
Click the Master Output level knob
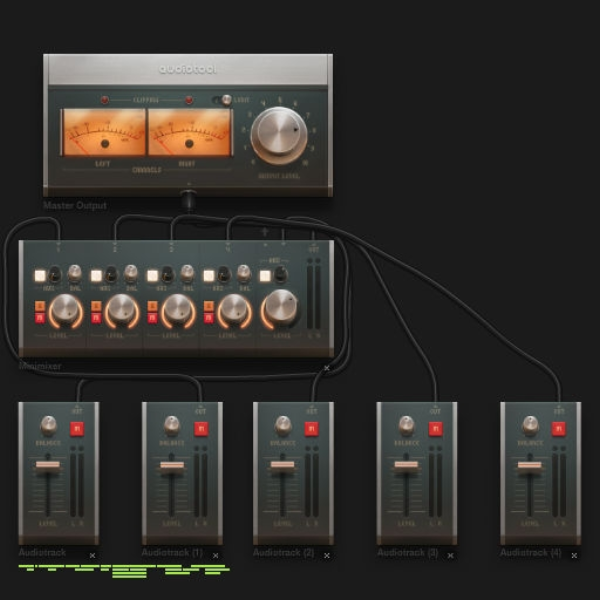tap(279, 135)
